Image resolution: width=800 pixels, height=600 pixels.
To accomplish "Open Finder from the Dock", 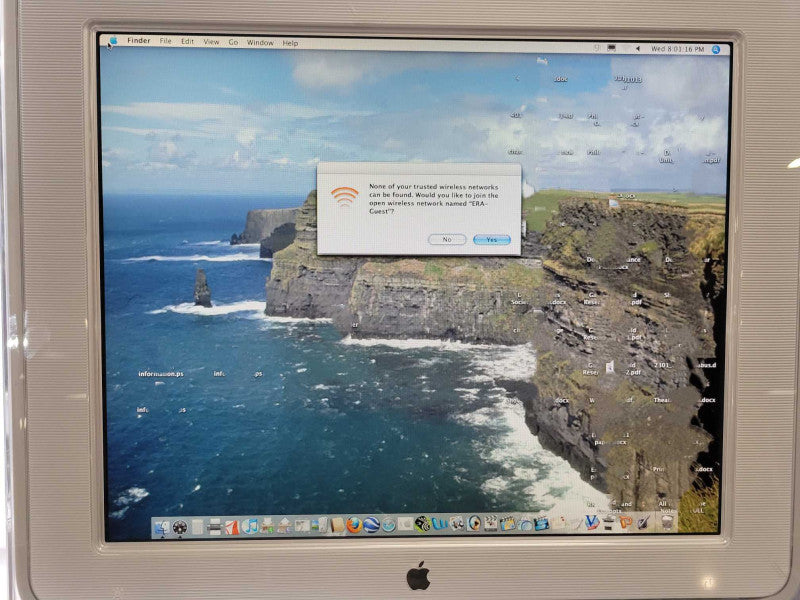I will [163, 527].
